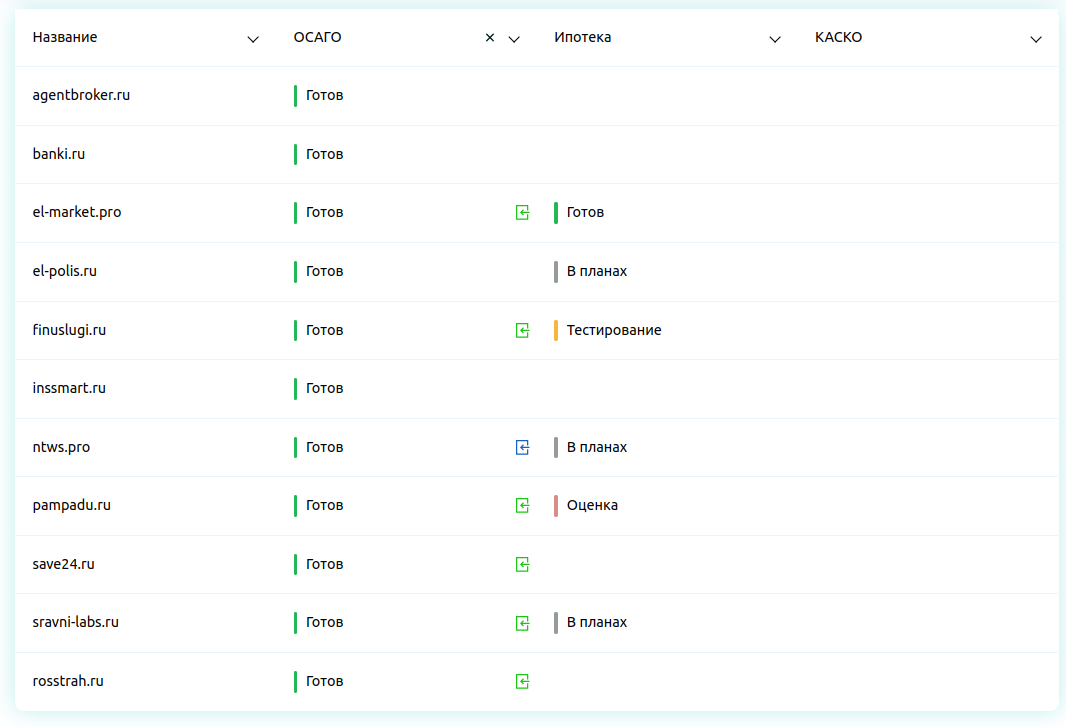The width and height of the screenshot is (1066, 727).
Task: Select the agentbroker.ru row name
Action: (x=81, y=95)
